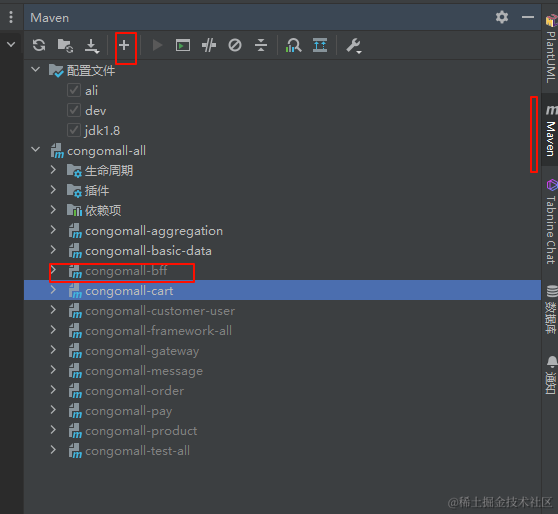Screen dimensions: 558x514
Task: Open the 数据库 database side tab
Action: pos(551,309)
